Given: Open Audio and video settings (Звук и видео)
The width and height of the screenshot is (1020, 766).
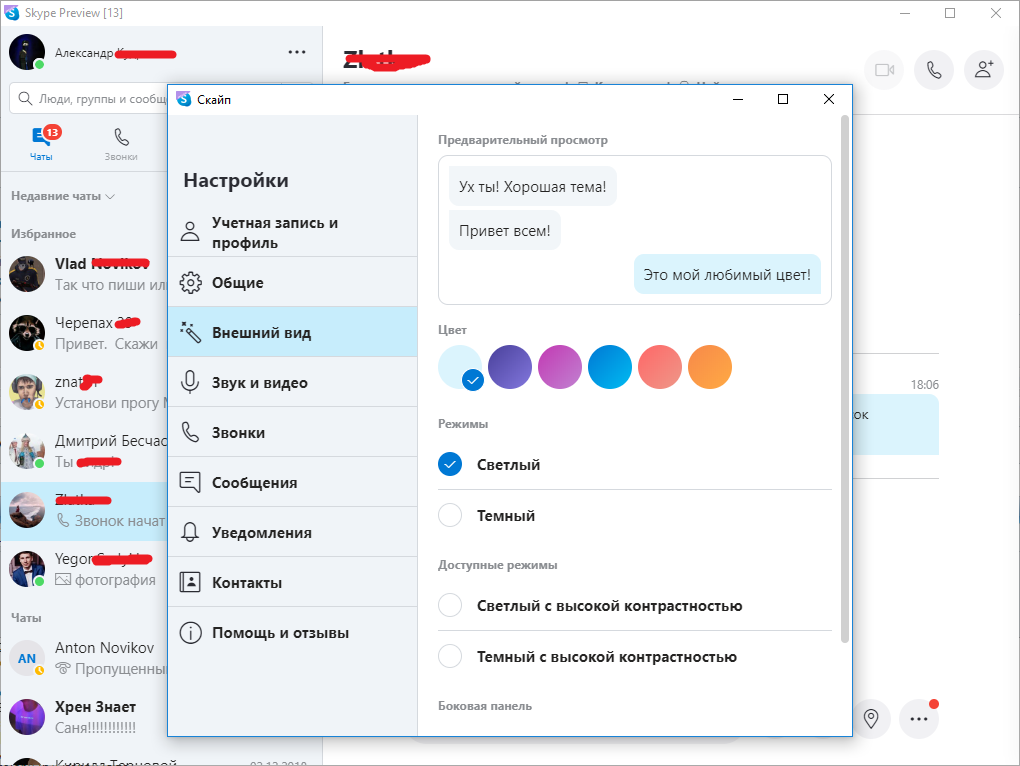Looking at the screenshot, I should pyautogui.click(x=293, y=382).
